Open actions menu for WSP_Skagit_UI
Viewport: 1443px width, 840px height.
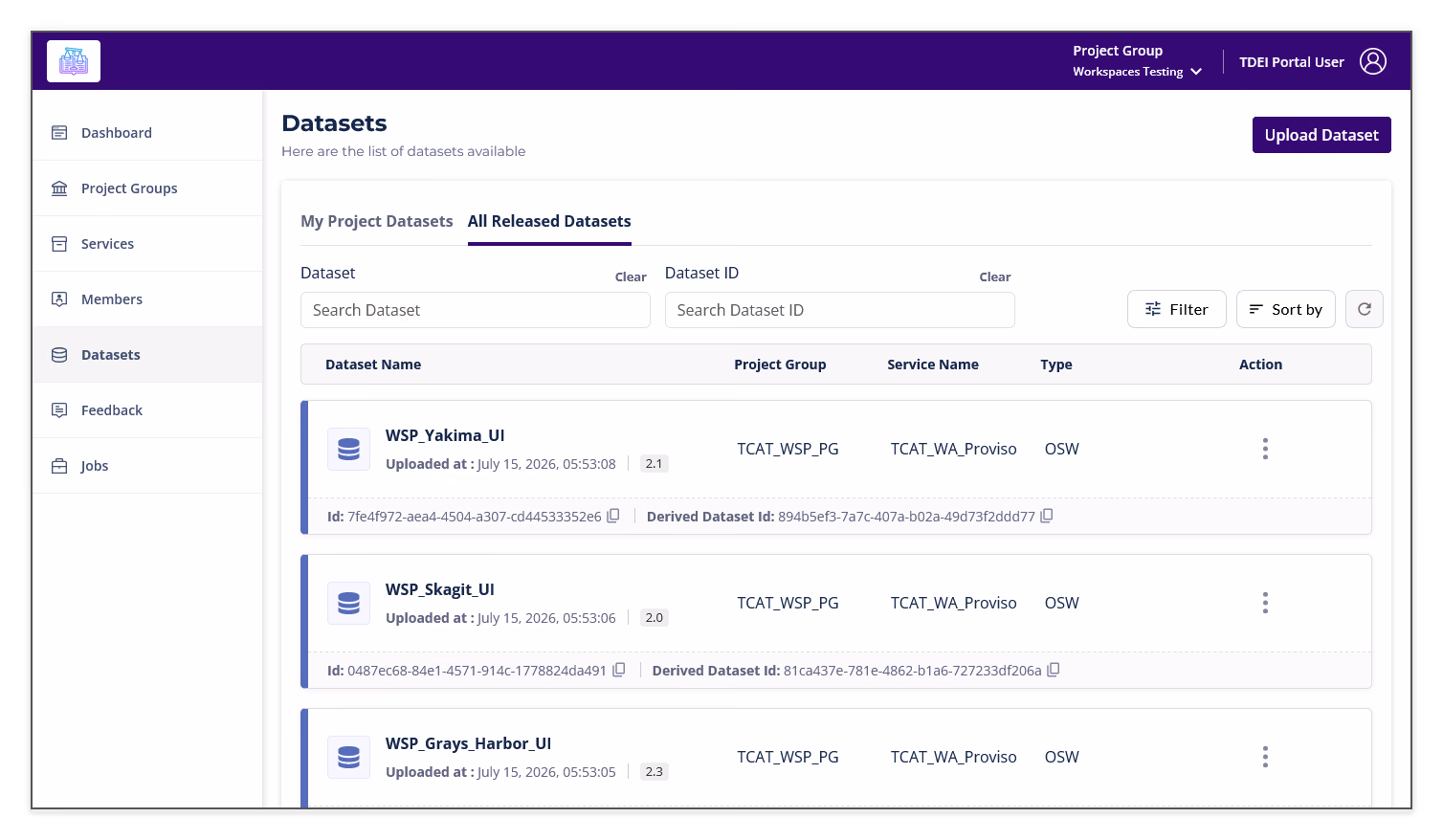(x=1265, y=603)
